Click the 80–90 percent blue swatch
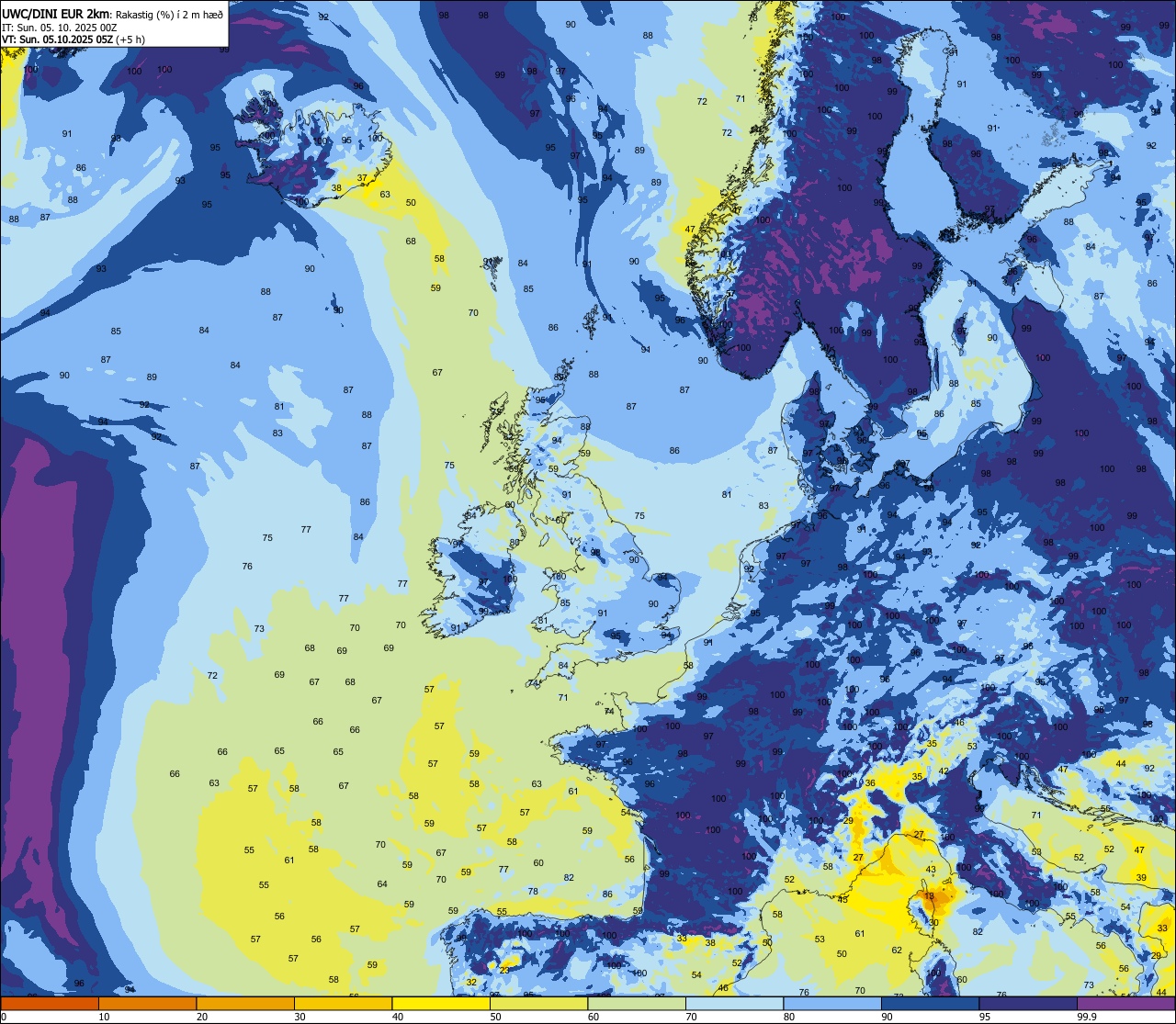 (x=832, y=1003)
